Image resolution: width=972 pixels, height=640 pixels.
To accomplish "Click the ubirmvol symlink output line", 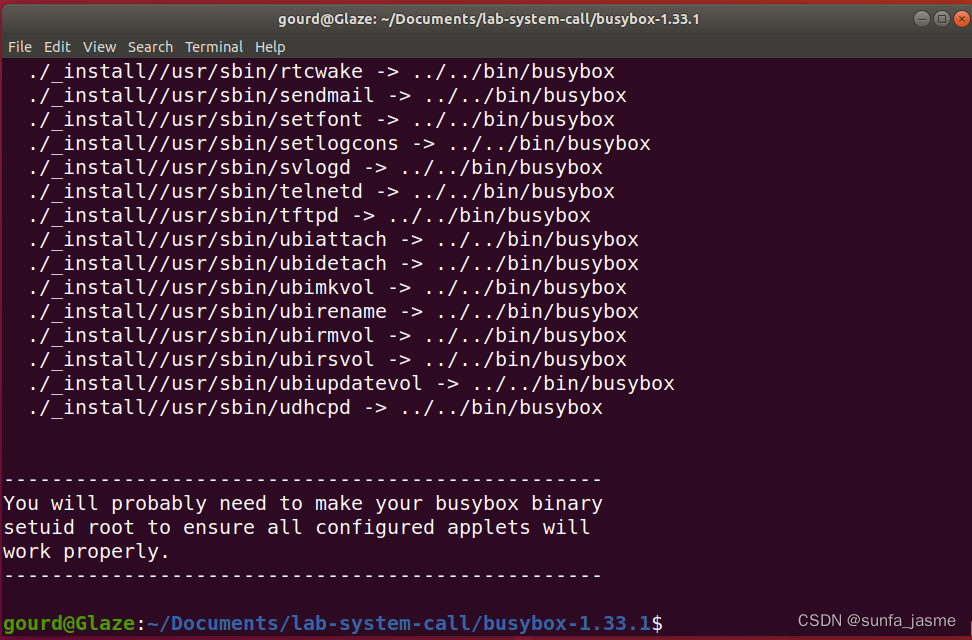I will tap(327, 336).
